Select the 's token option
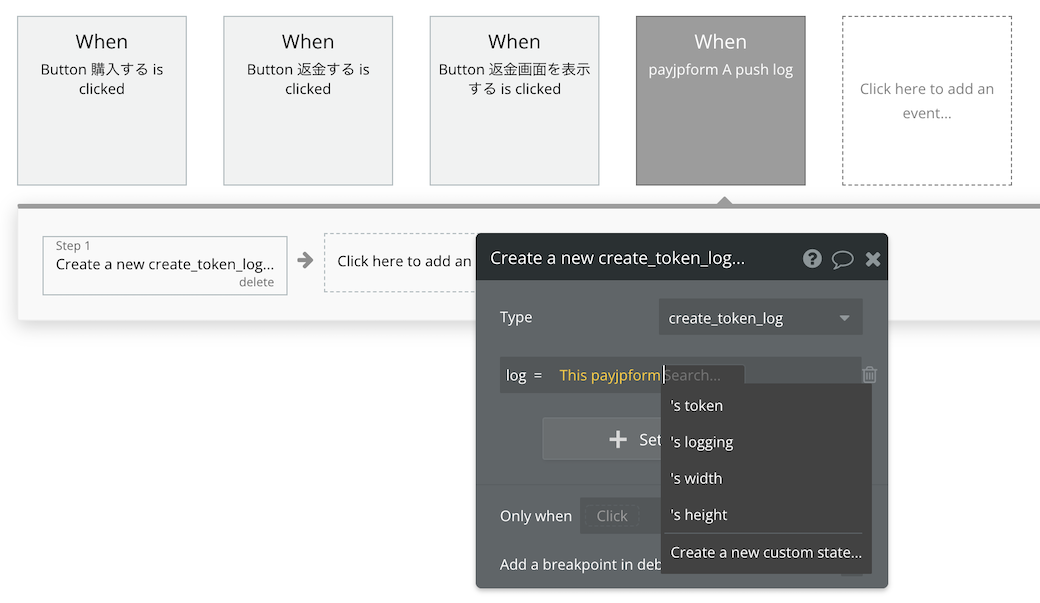 pos(766,405)
